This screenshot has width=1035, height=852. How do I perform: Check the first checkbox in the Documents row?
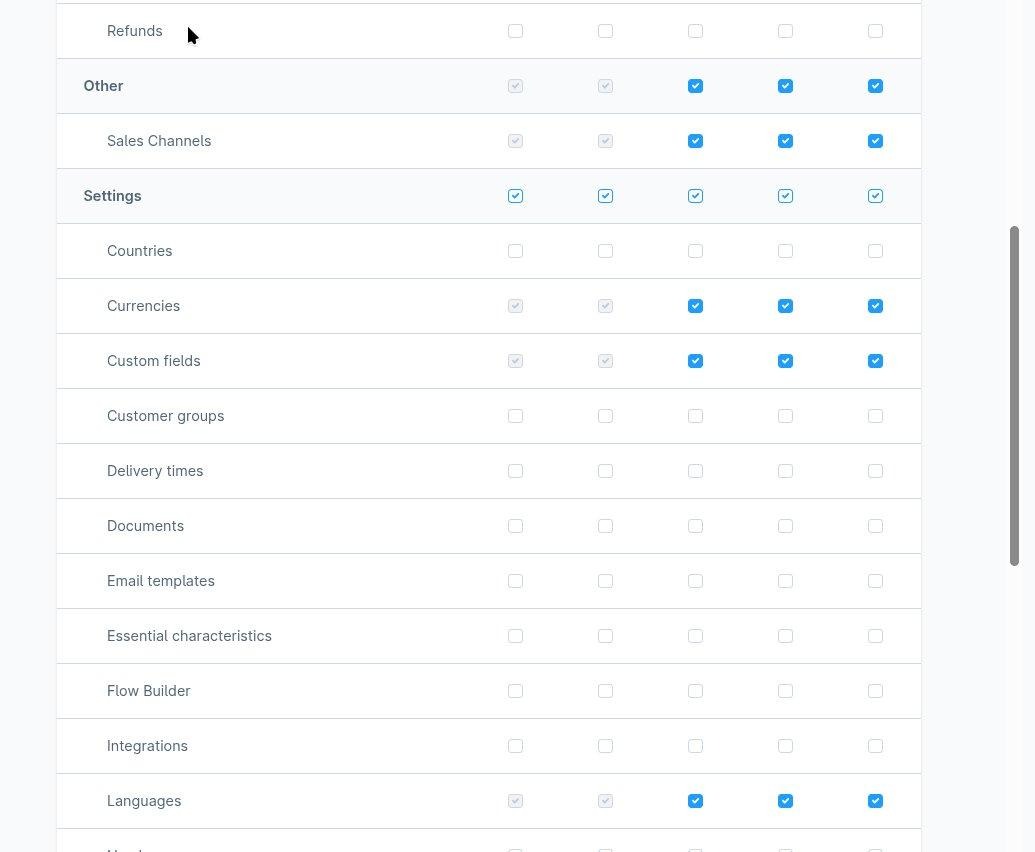click(515, 526)
